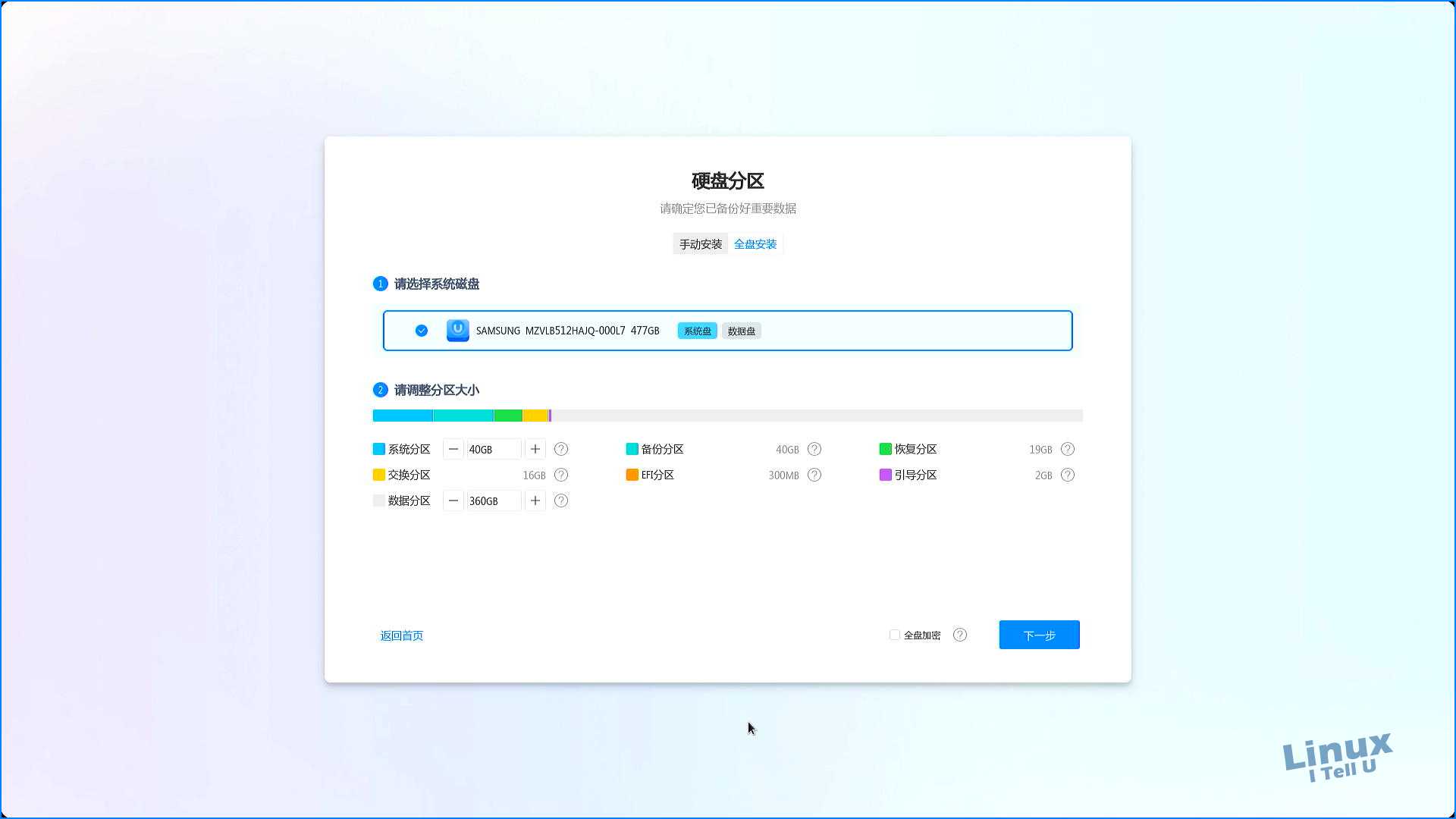Click help icon next to 恢复分区
The width and height of the screenshot is (1456, 819).
tap(1068, 449)
